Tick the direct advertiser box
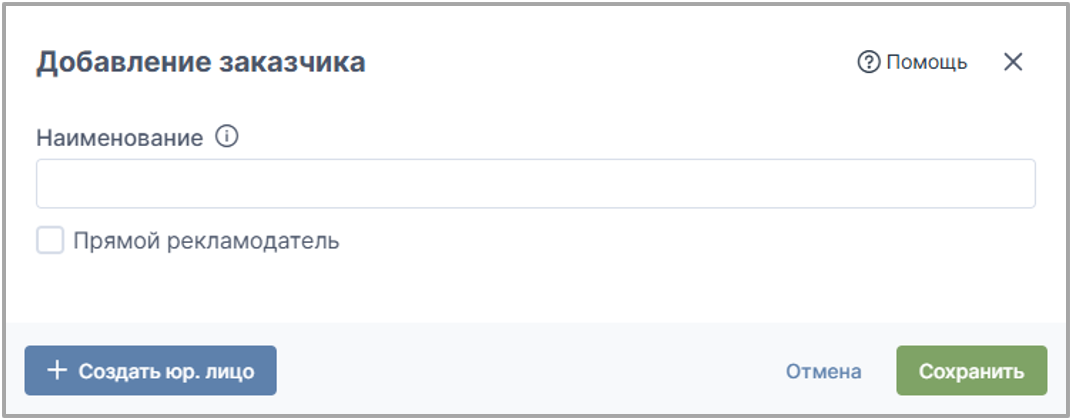1073x420 pixels. tap(50, 241)
